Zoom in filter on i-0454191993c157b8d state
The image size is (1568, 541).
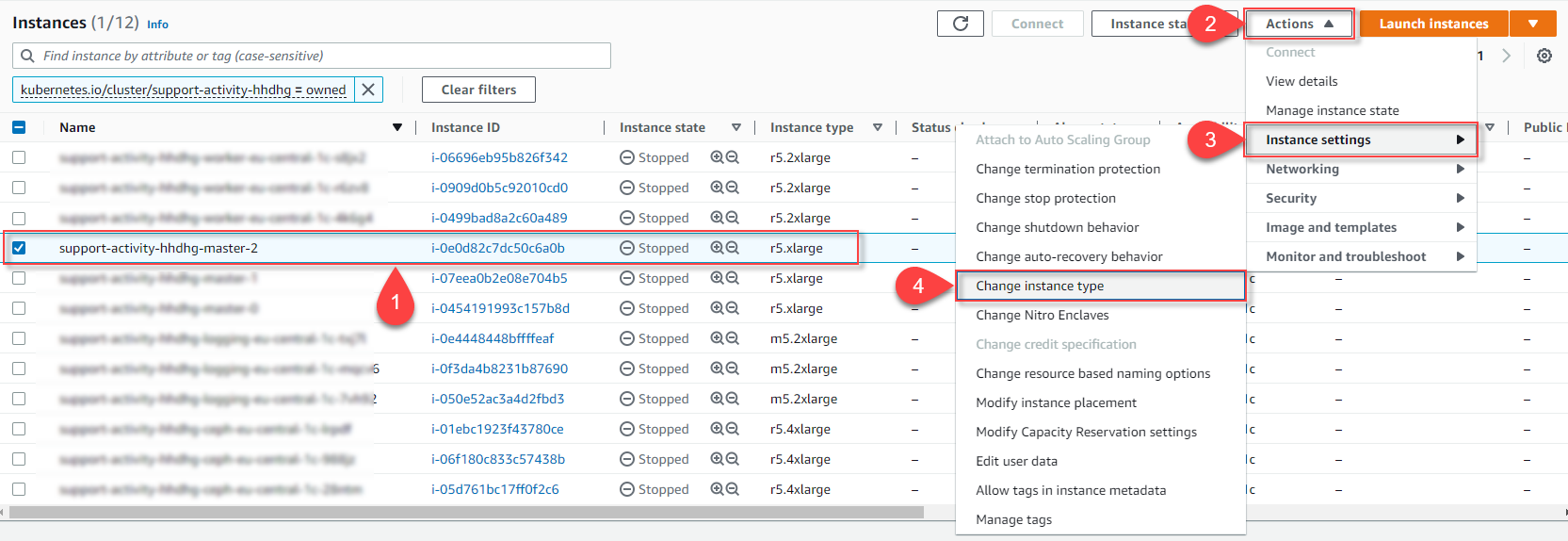coord(718,308)
